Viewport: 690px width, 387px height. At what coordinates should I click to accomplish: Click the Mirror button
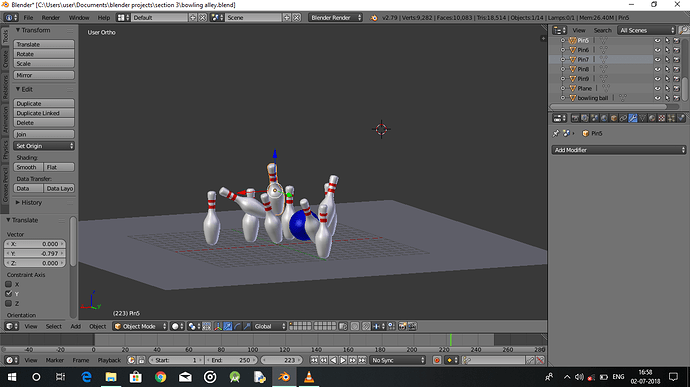pyautogui.click(x=44, y=75)
